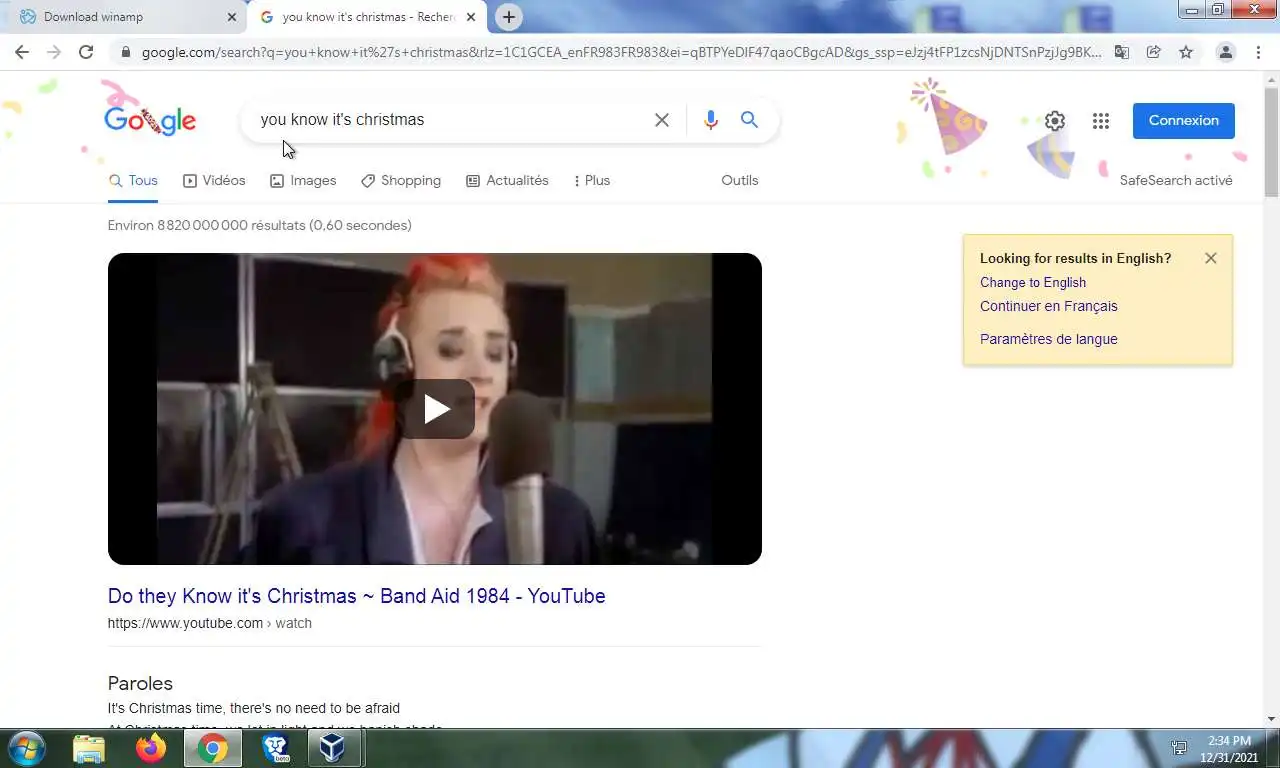Select the 'you know it's christmas' tab
This screenshot has width=1280, height=768.
(x=367, y=17)
